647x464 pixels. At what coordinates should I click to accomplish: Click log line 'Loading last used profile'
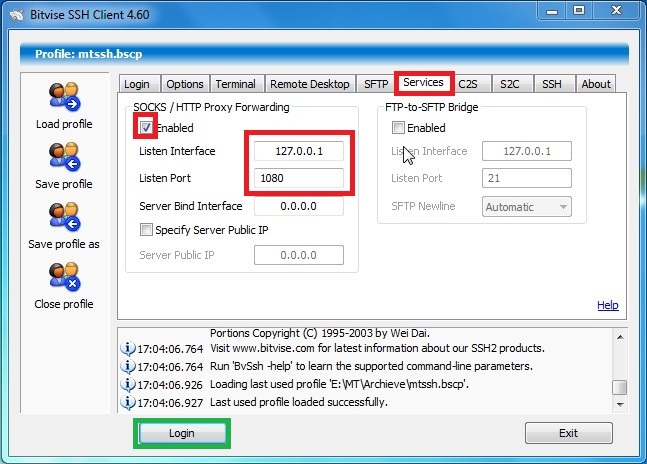tap(339, 384)
